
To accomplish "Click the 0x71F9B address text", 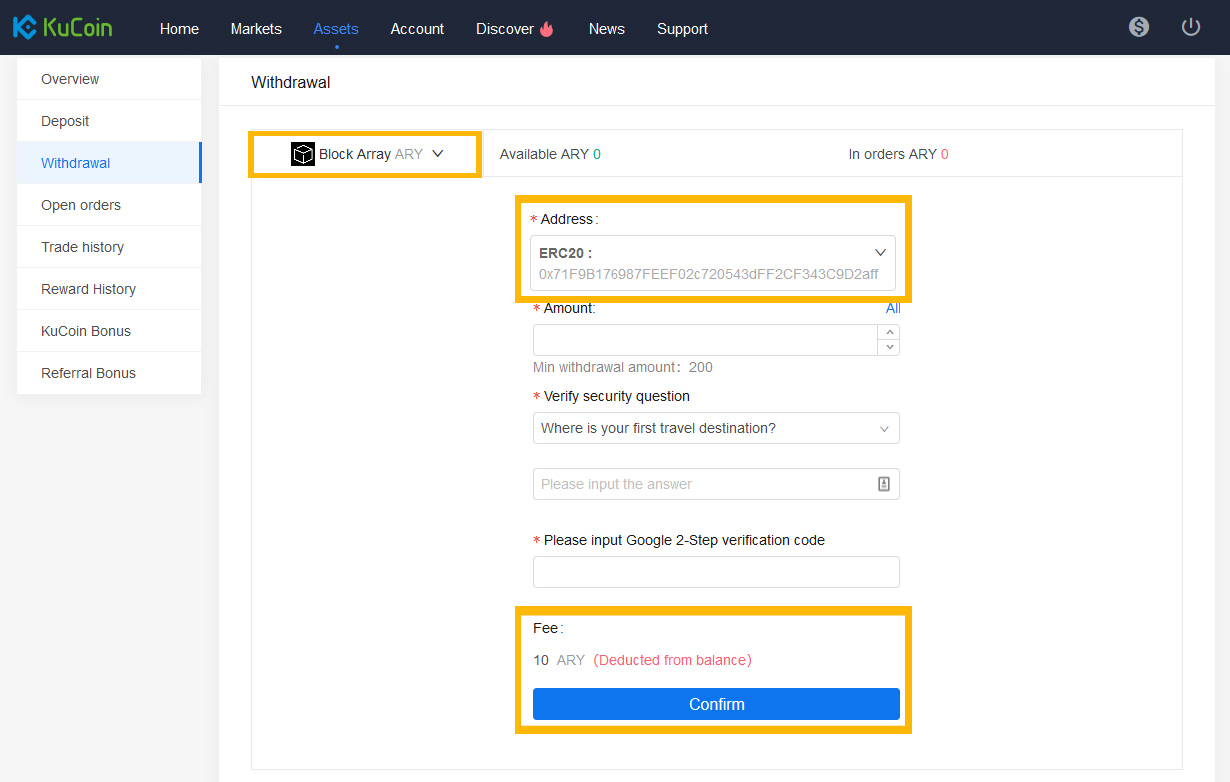I will (708, 274).
